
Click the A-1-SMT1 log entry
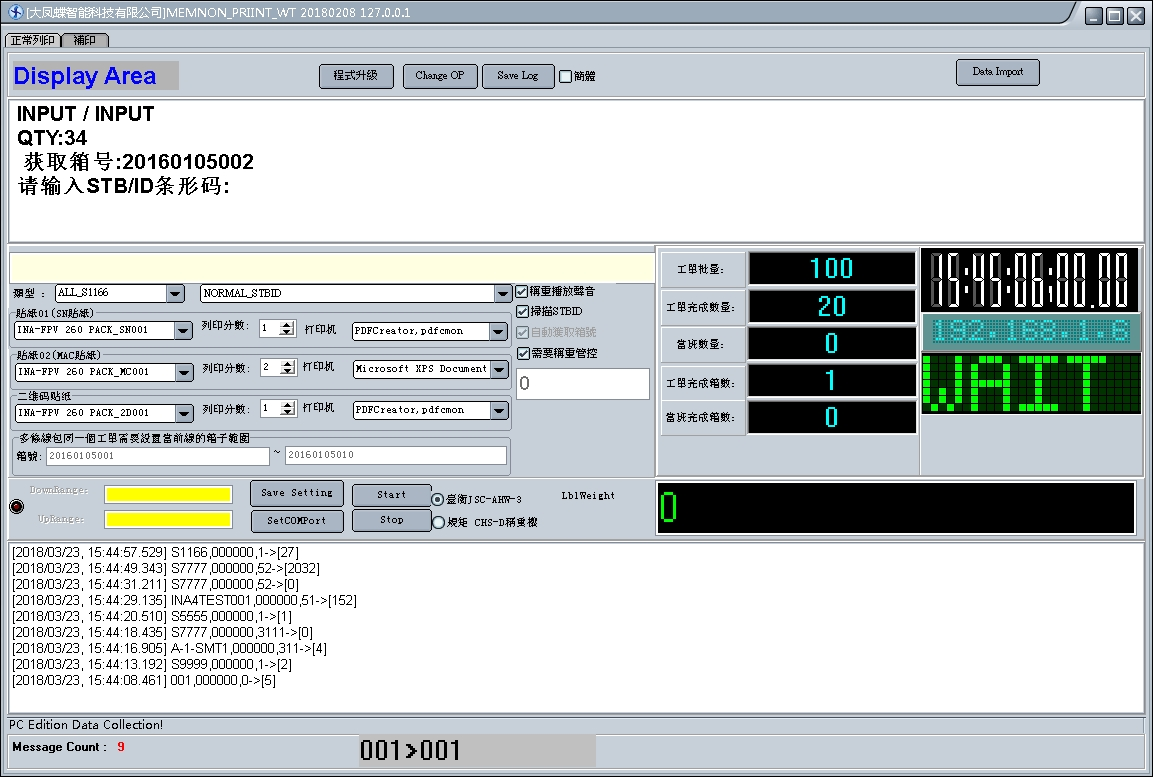[x=169, y=648]
